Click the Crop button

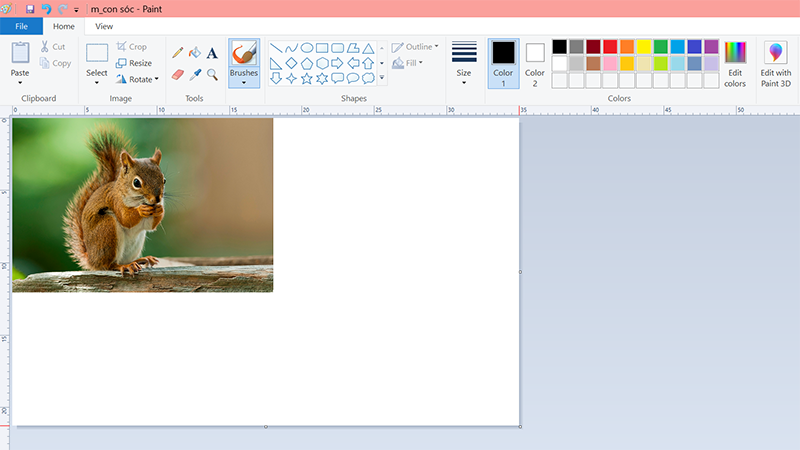tap(131, 46)
